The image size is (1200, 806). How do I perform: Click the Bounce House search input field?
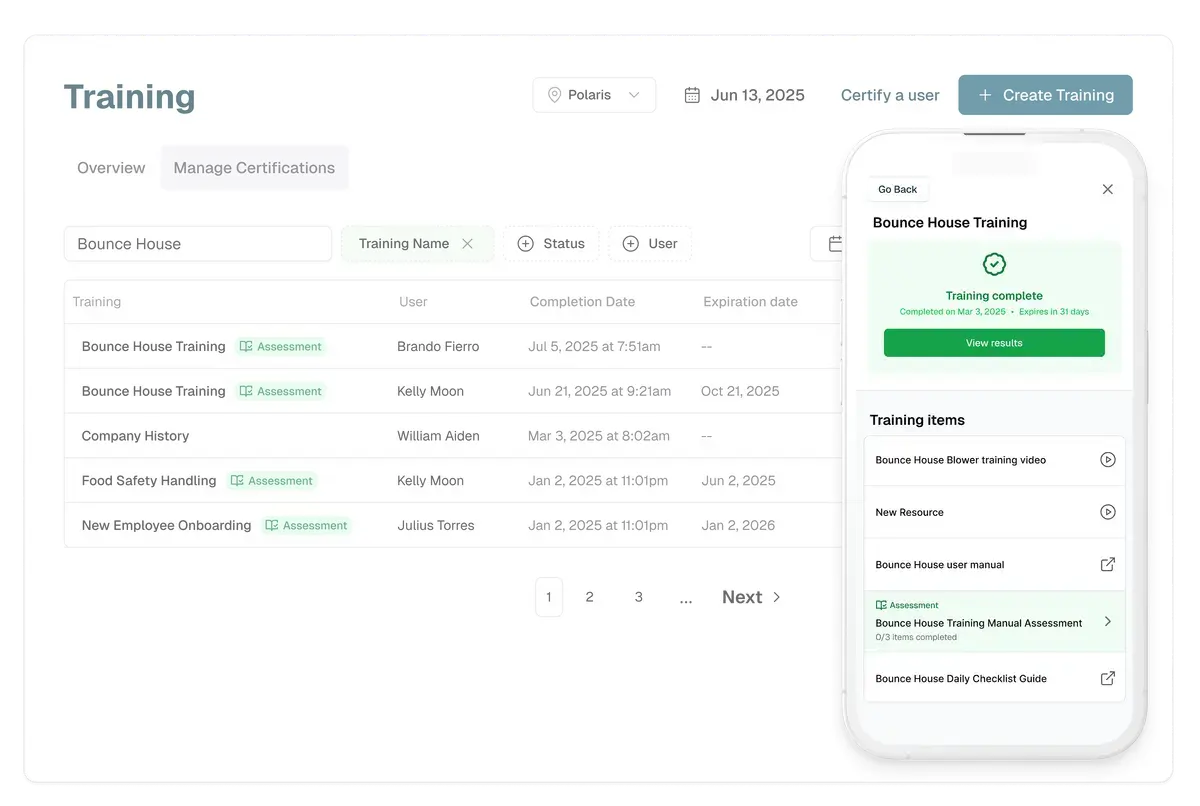pos(198,244)
